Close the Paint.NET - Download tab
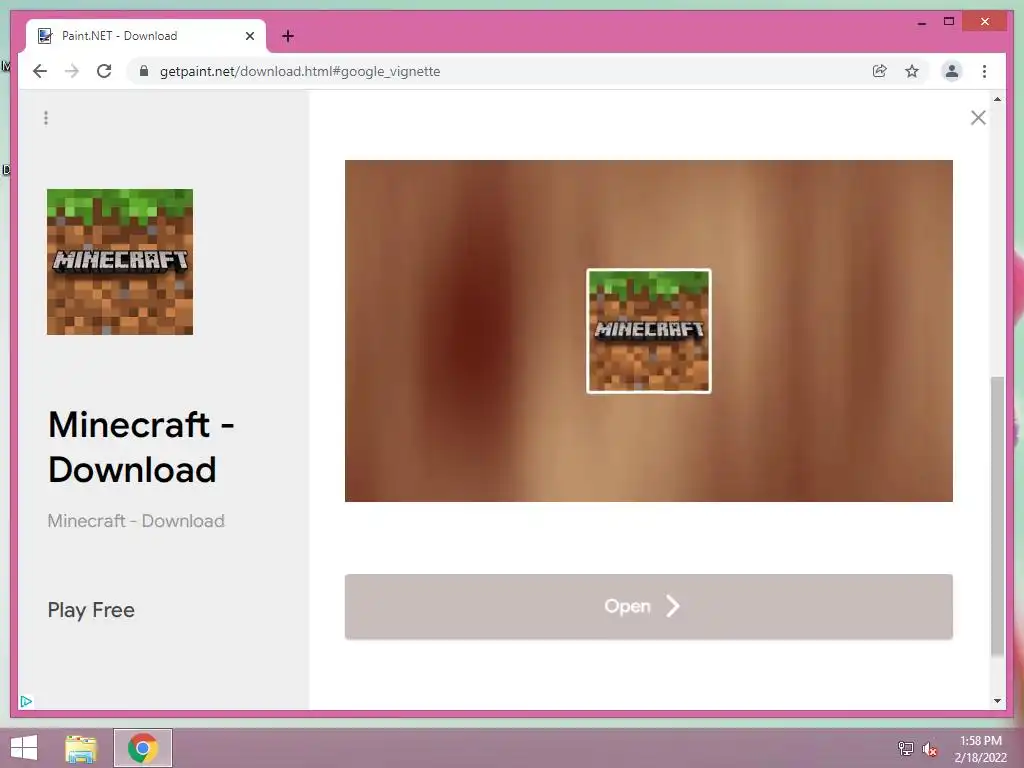The width and height of the screenshot is (1024, 768). 249,36
